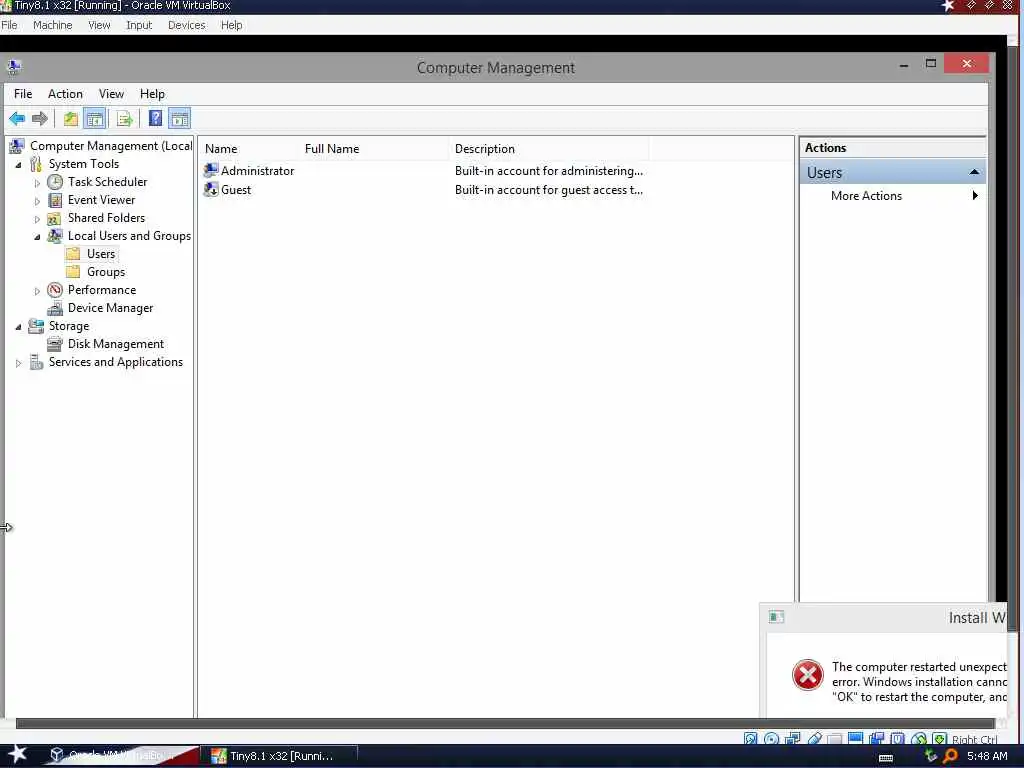Sort by the Name column header
1024x768 pixels.
click(x=249, y=149)
